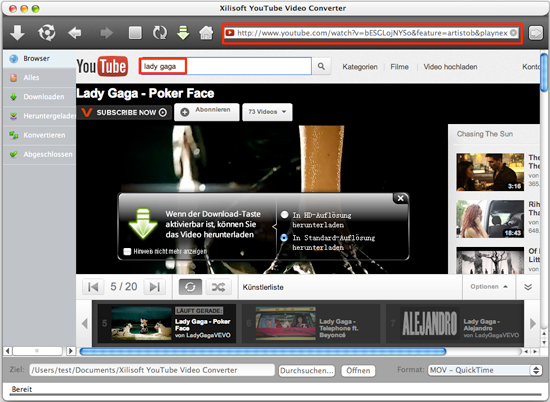
Task: Click the download arrow toolbar icon
Action: [17, 33]
